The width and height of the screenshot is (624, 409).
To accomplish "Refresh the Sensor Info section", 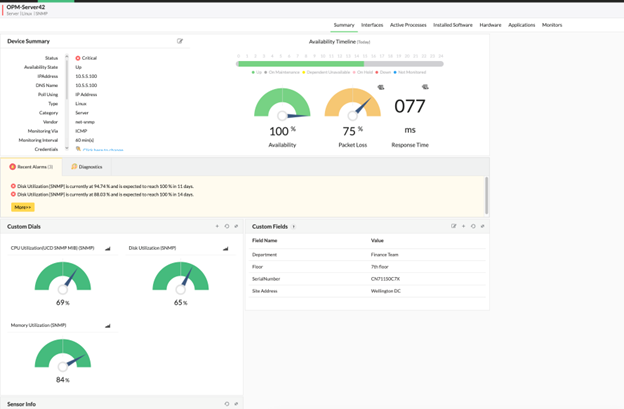I will (227, 404).
